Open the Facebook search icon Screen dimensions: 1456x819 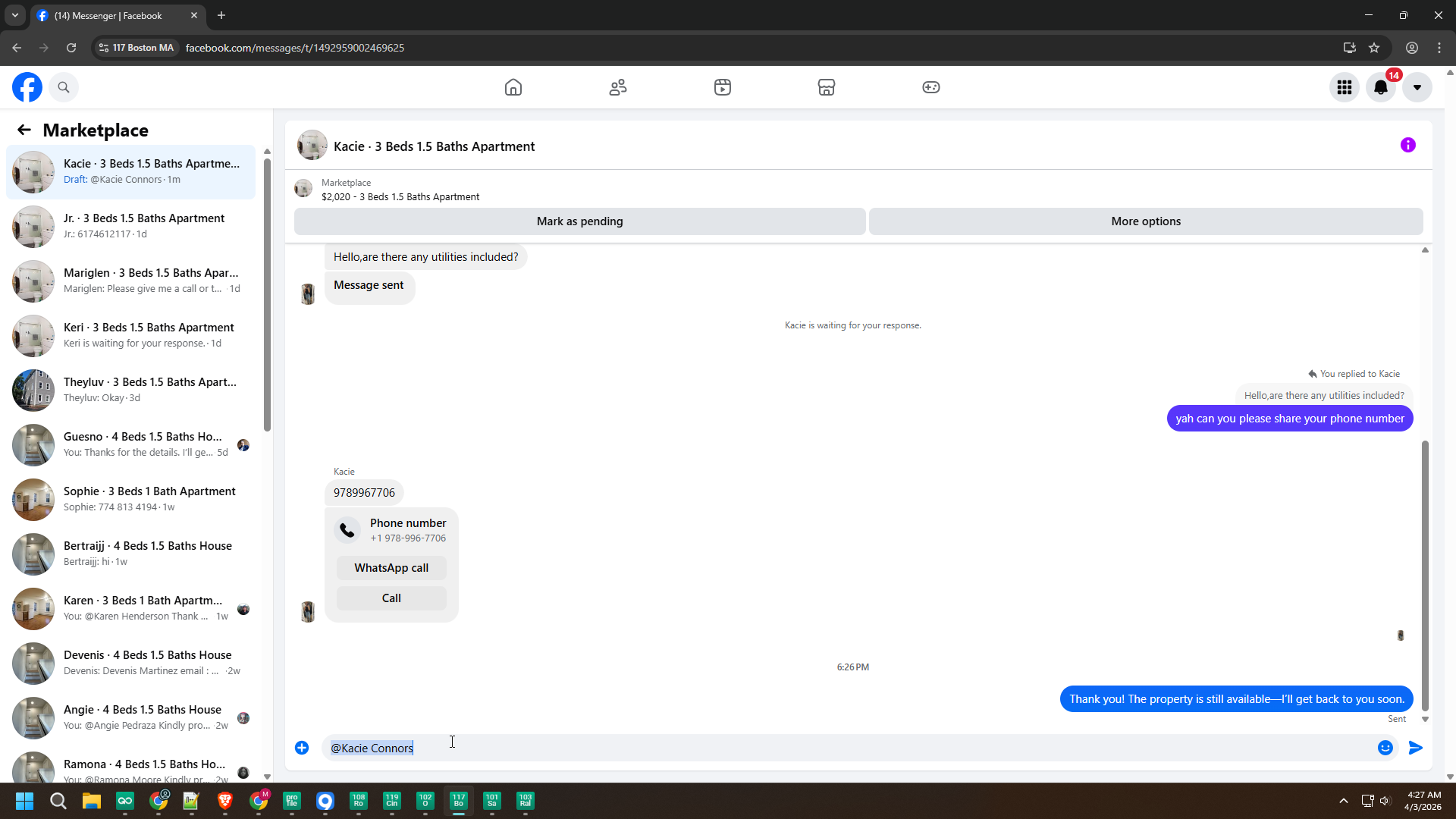coord(64,87)
